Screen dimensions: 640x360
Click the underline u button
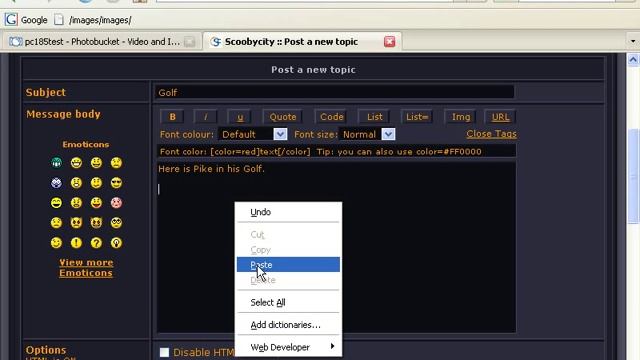(x=240, y=117)
